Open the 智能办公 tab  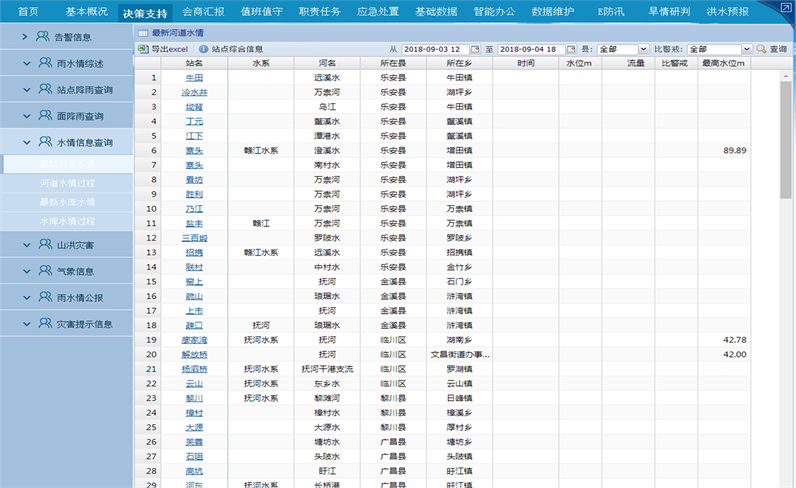click(x=494, y=12)
